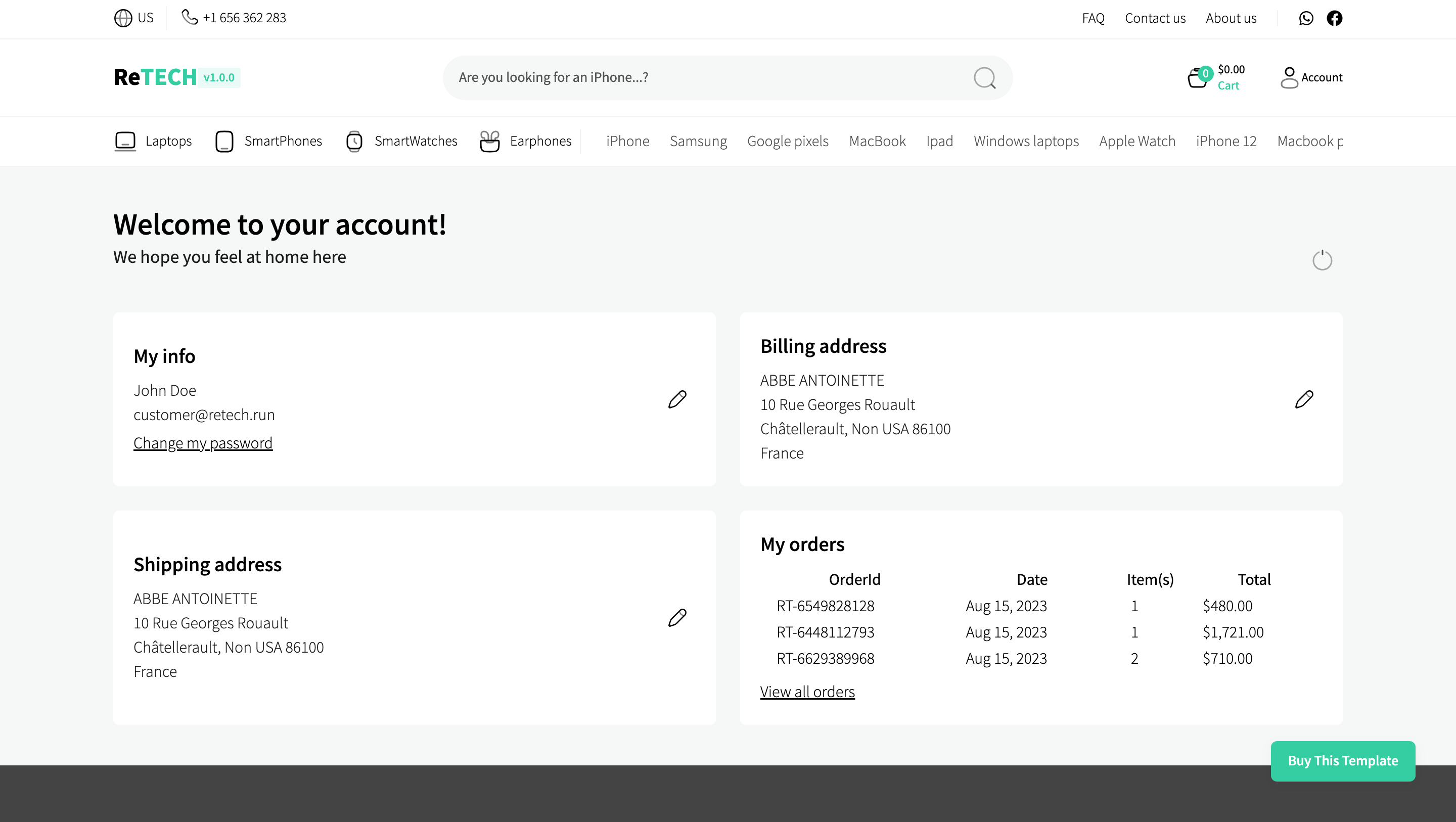This screenshot has height=822, width=1456.
Task: Click order RT-6629389968
Action: (825, 659)
